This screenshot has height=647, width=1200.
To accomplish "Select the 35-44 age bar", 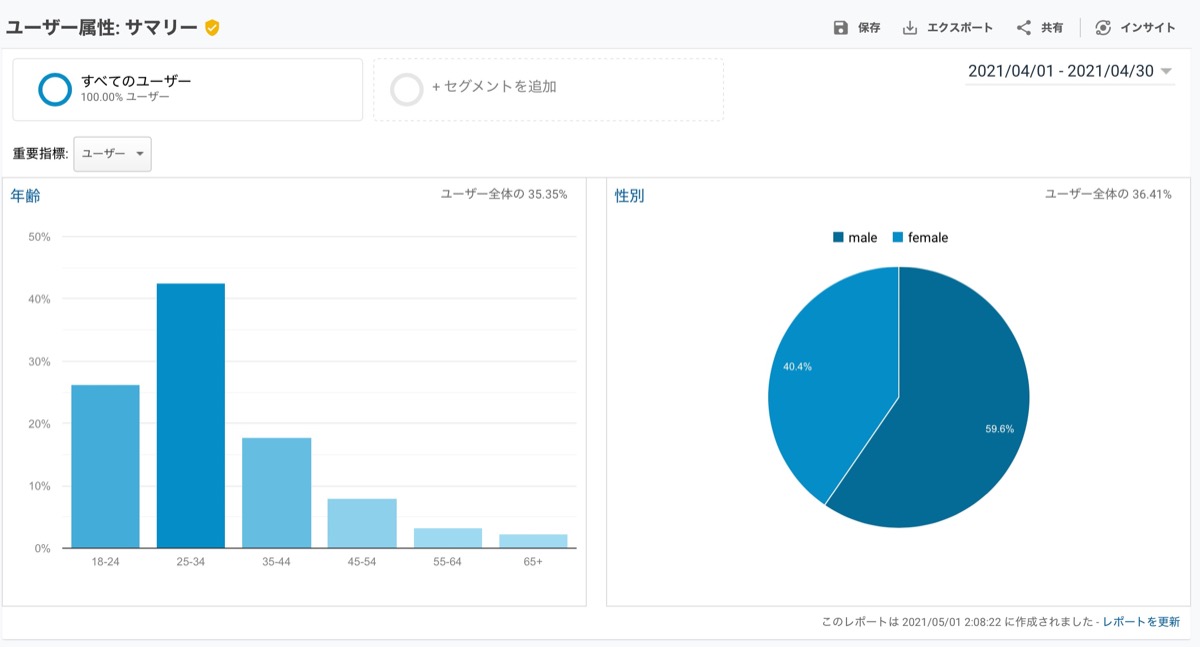I will 276,493.
